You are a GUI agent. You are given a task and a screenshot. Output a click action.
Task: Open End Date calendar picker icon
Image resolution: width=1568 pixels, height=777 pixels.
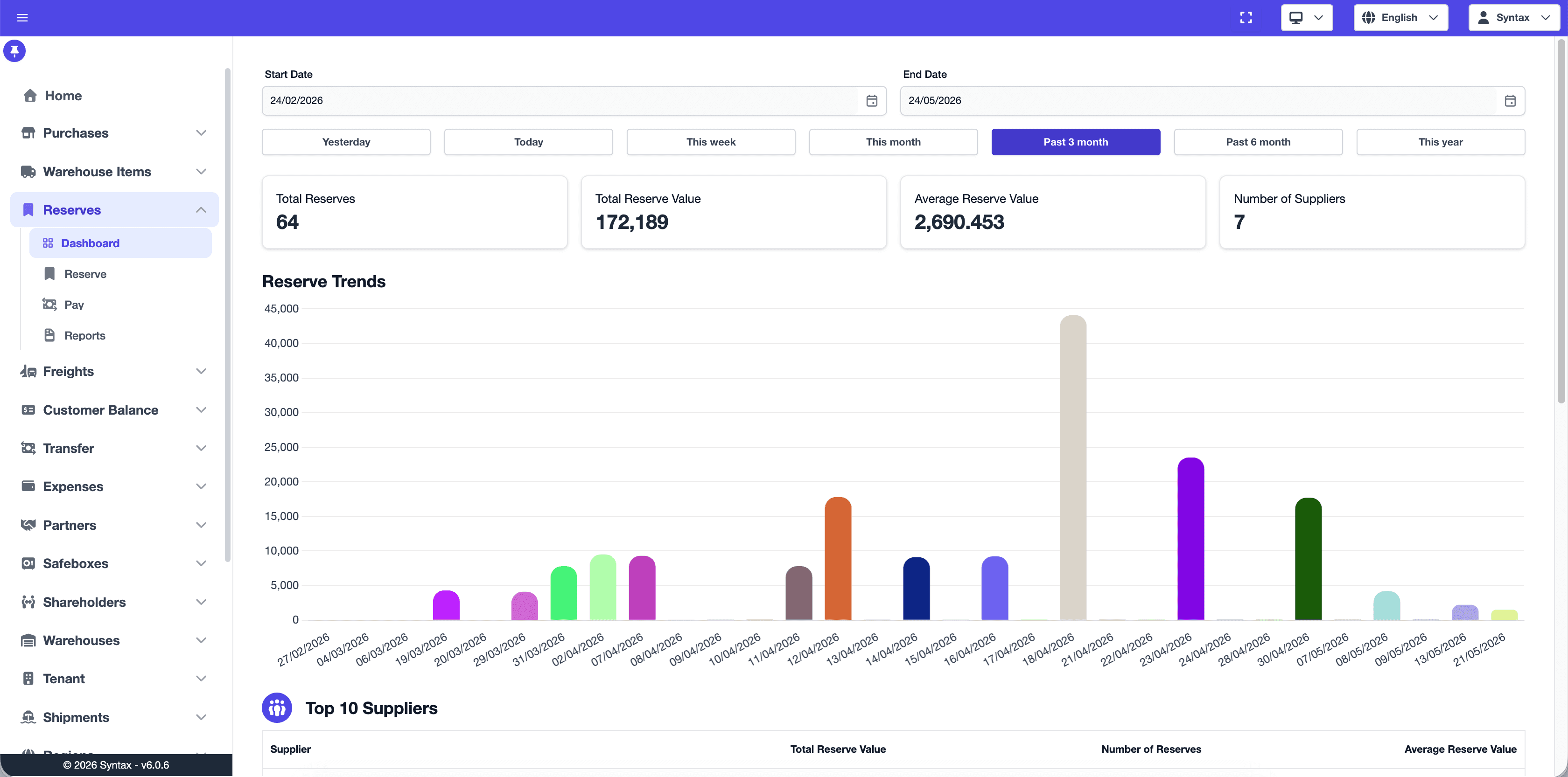pos(1510,100)
